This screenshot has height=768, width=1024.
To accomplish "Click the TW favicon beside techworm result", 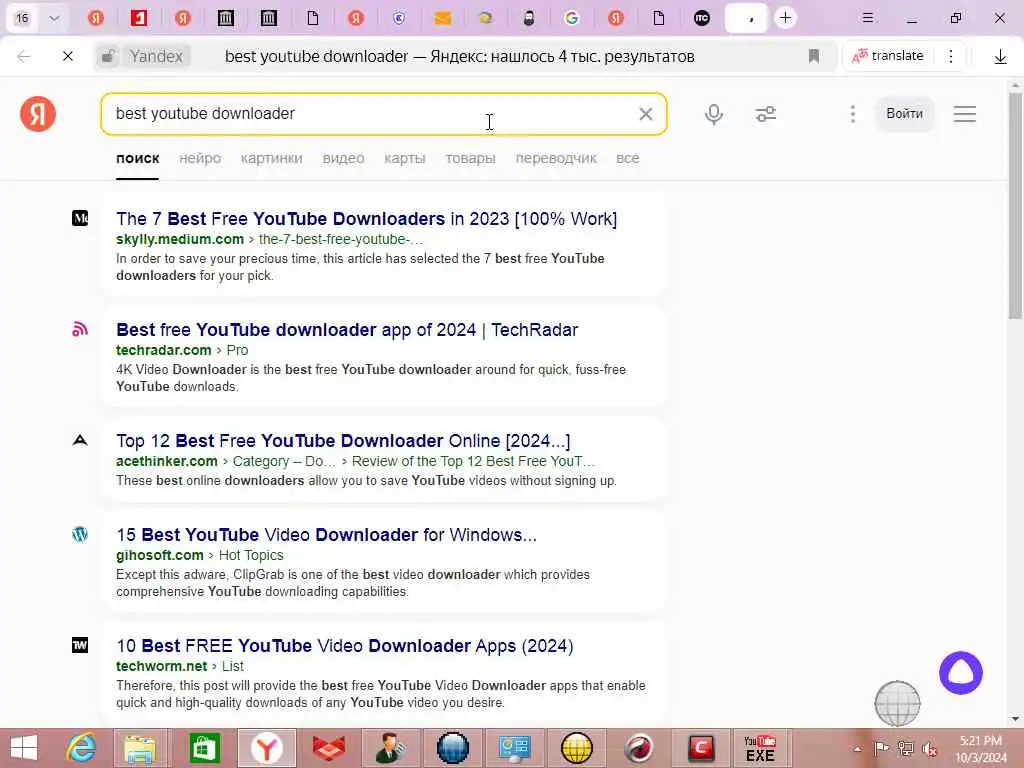I will 80,645.
